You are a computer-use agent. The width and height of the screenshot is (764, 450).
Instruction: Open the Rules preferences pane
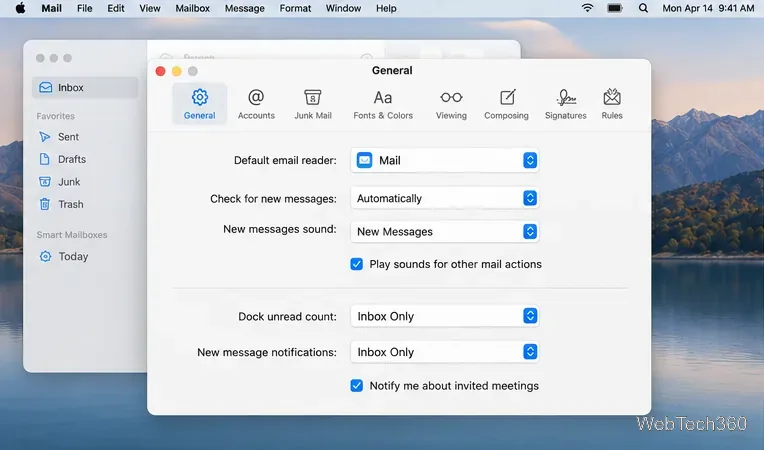(612, 104)
